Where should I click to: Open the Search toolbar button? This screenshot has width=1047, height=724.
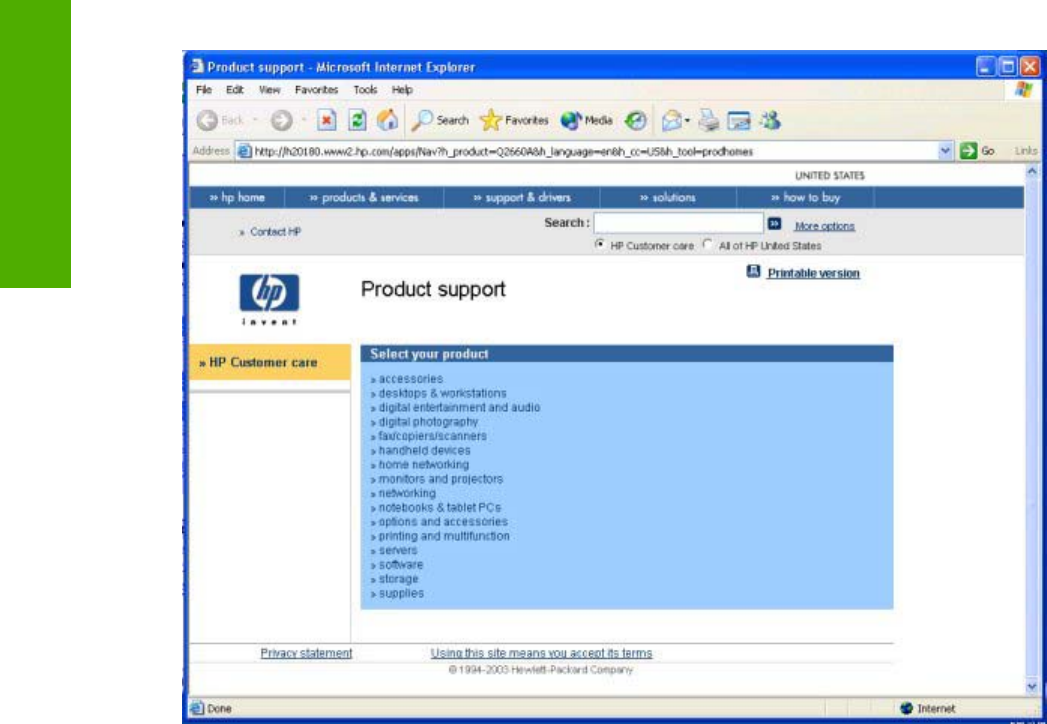tap(440, 121)
